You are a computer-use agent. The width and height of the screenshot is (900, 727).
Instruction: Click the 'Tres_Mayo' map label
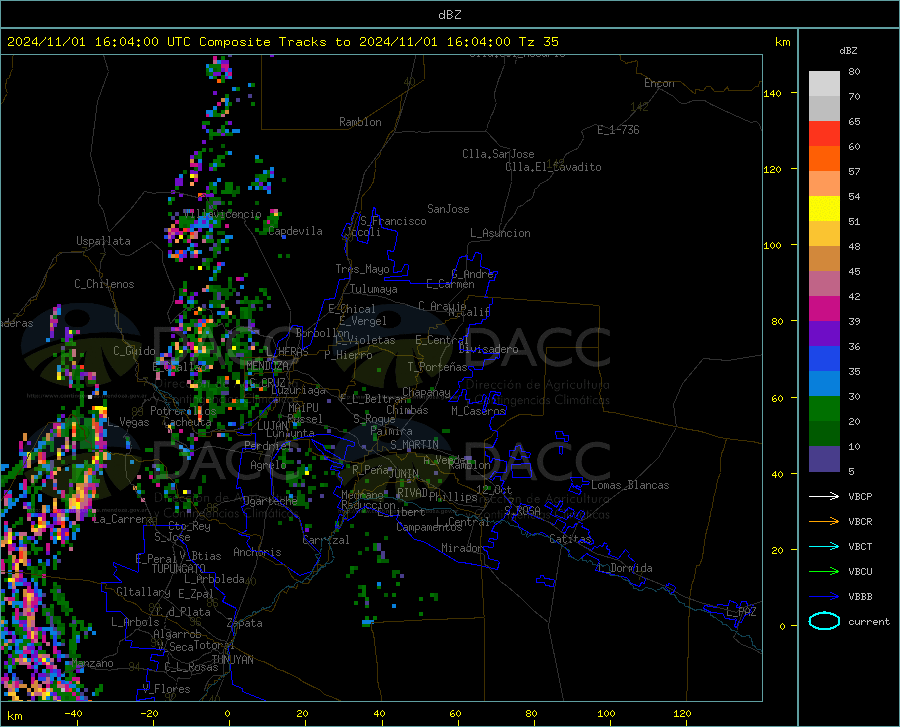(362, 269)
